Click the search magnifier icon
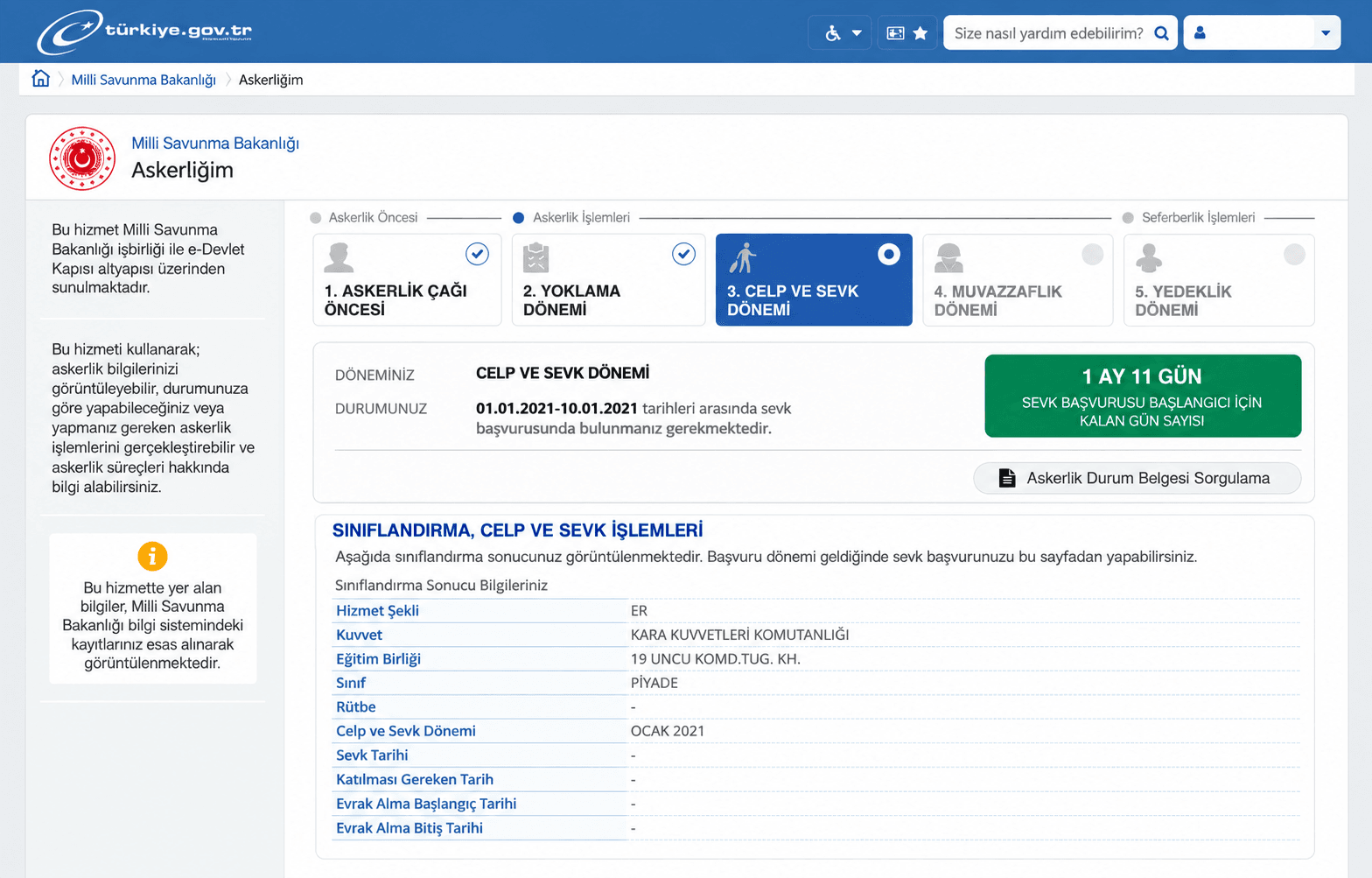The height and width of the screenshot is (878, 1372). (1162, 33)
